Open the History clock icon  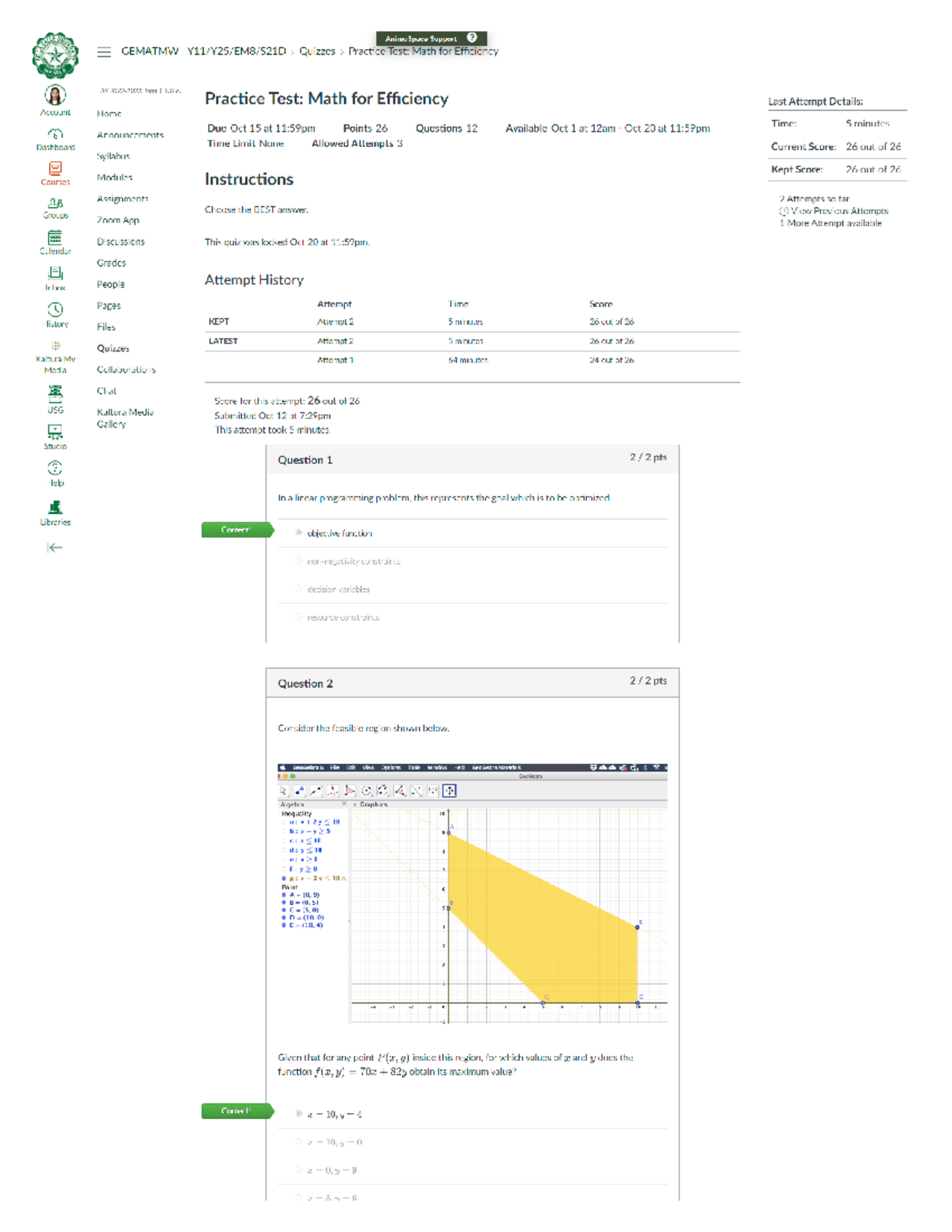click(x=55, y=310)
